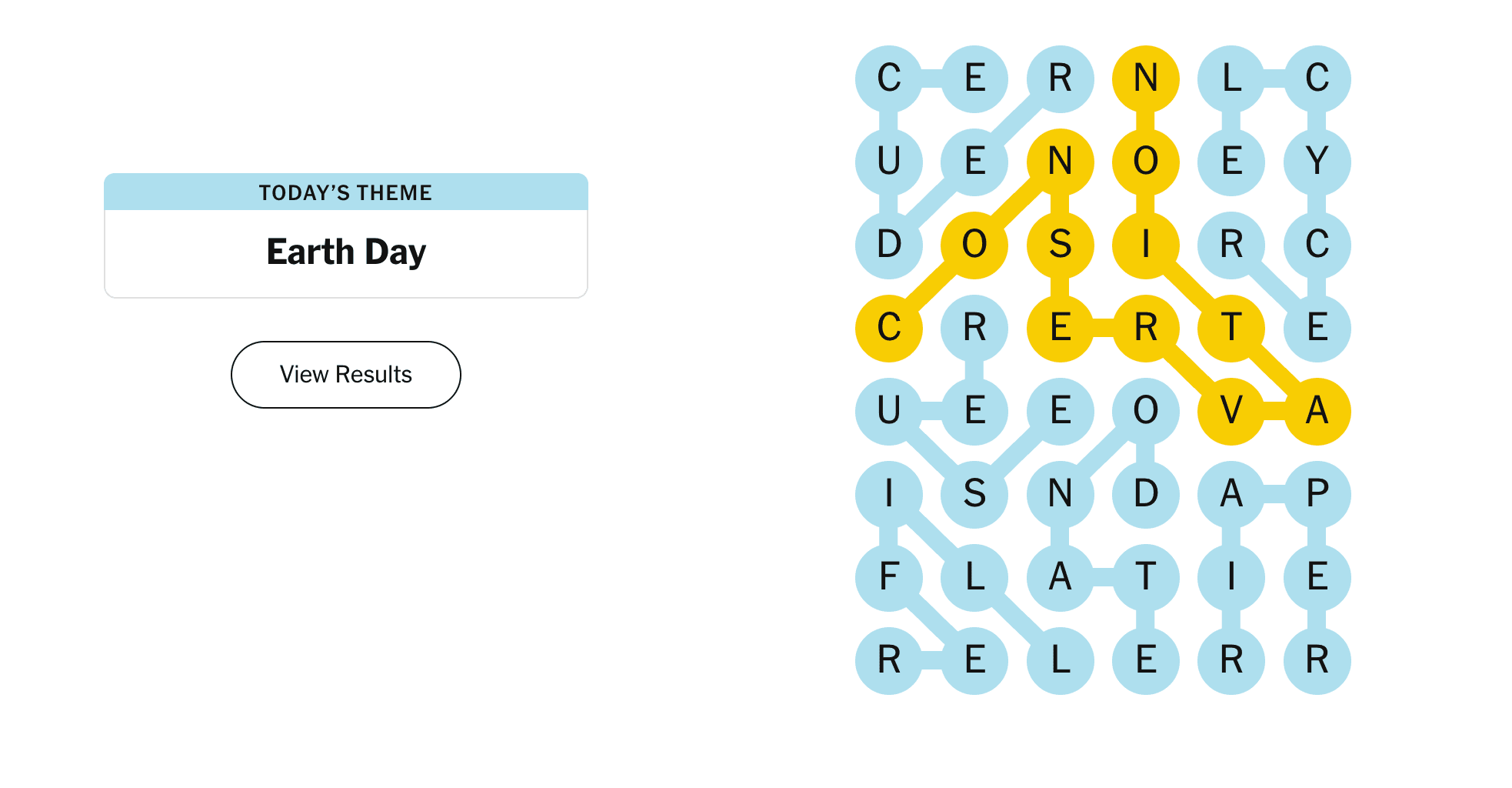Screen dimensions: 1512x788
Task: Select the letter Y tile
Action: click(1317, 162)
